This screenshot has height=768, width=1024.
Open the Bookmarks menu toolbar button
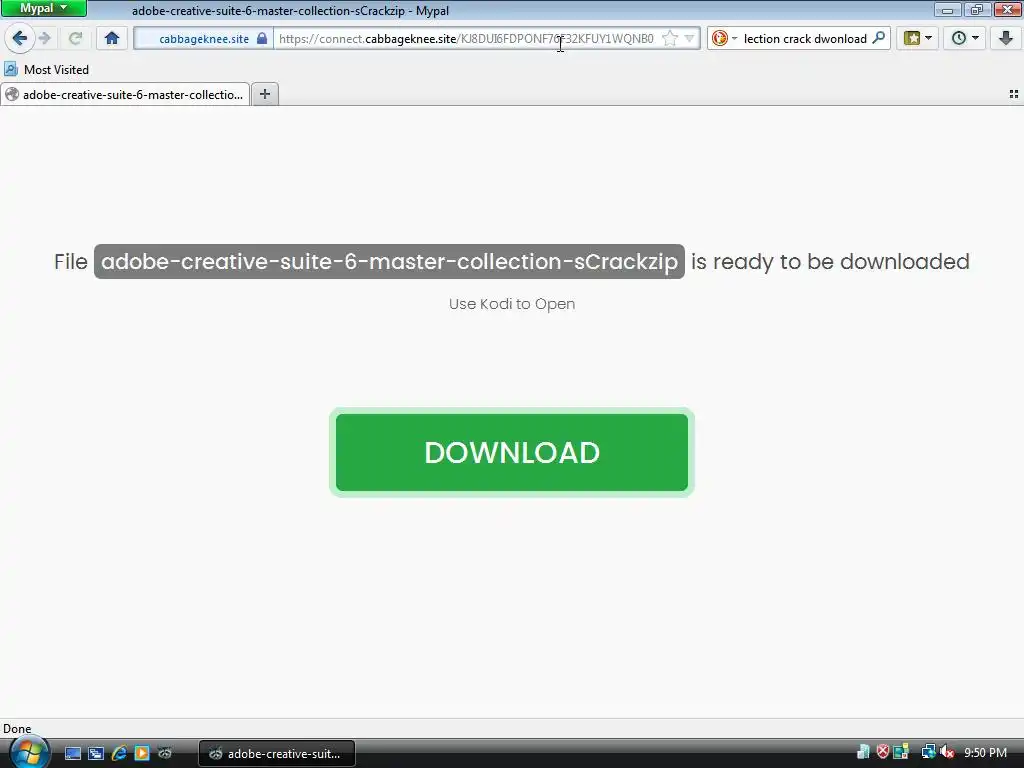tap(918, 39)
